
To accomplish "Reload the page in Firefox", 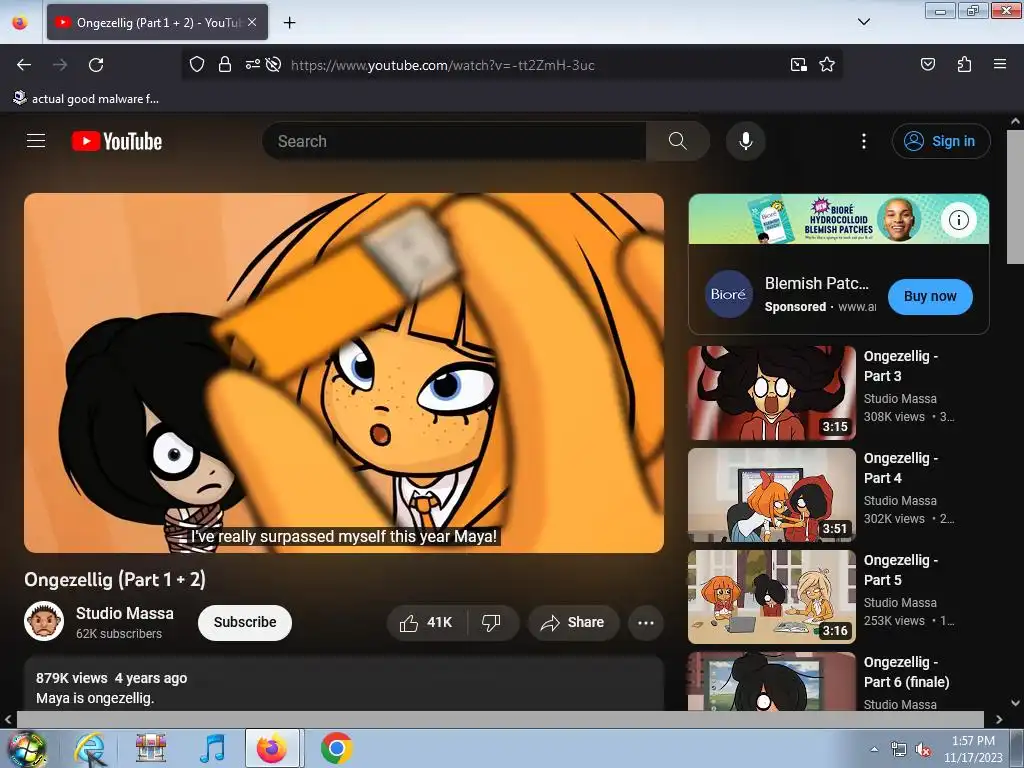I will pos(96,65).
